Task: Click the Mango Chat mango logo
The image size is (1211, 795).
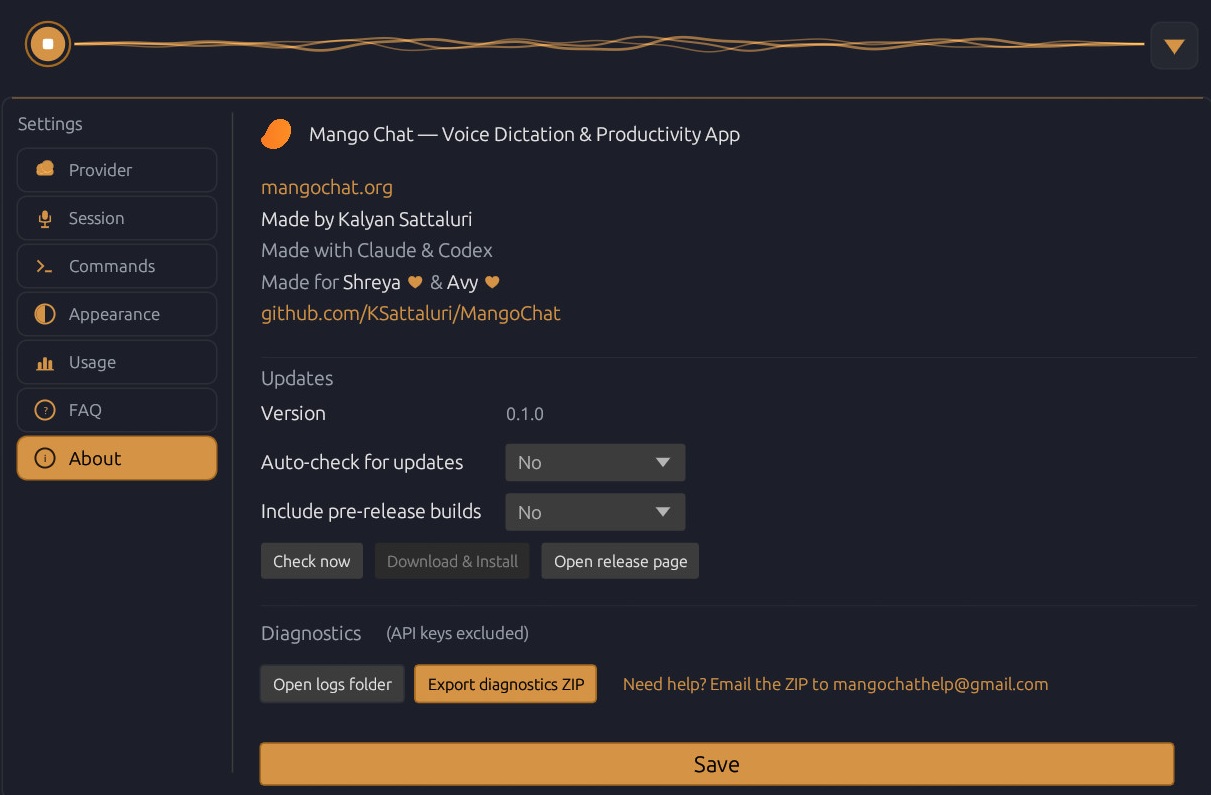Action: pyautogui.click(x=276, y=133)
